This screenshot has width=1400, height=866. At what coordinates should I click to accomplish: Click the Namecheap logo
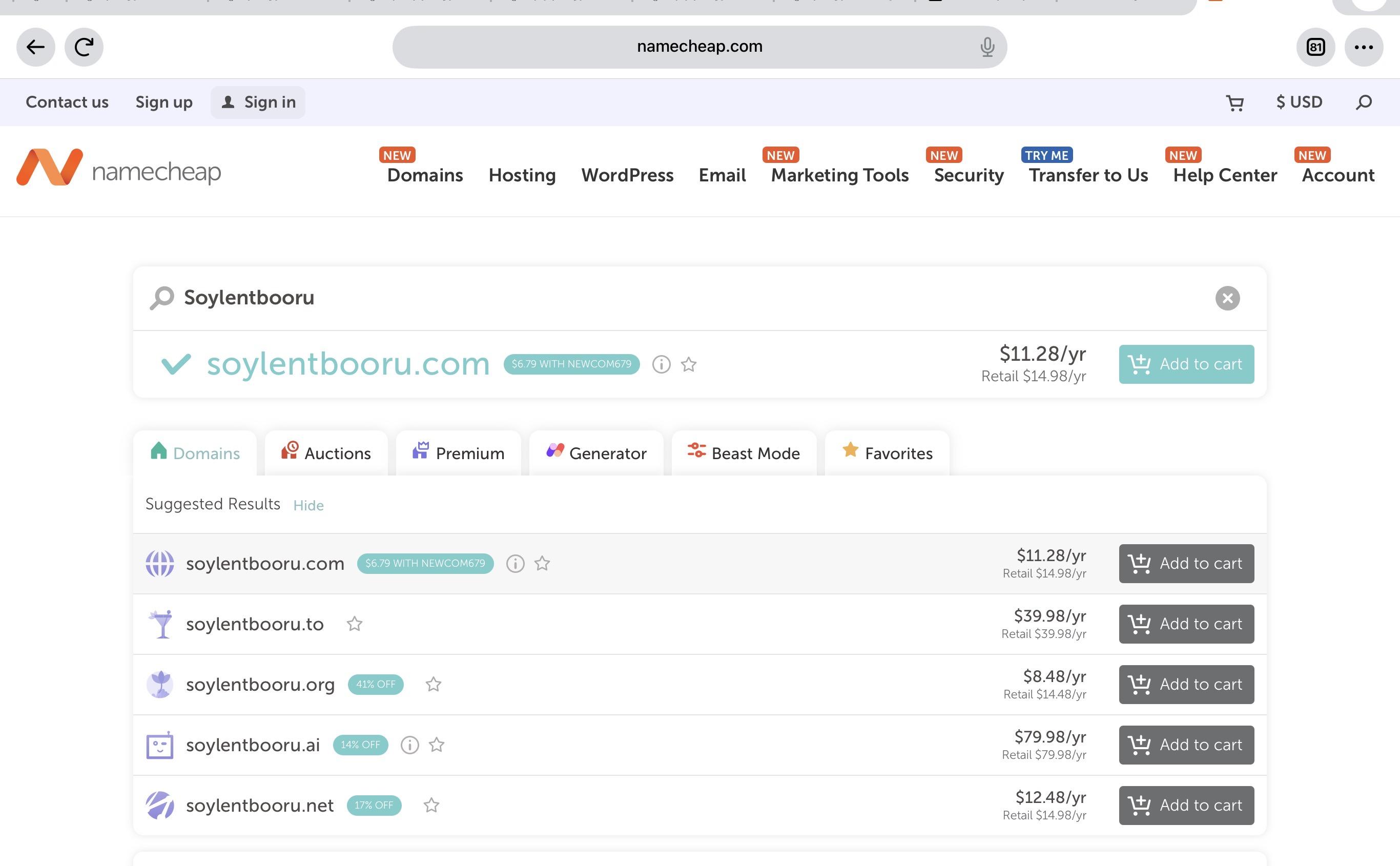(118, 167)
